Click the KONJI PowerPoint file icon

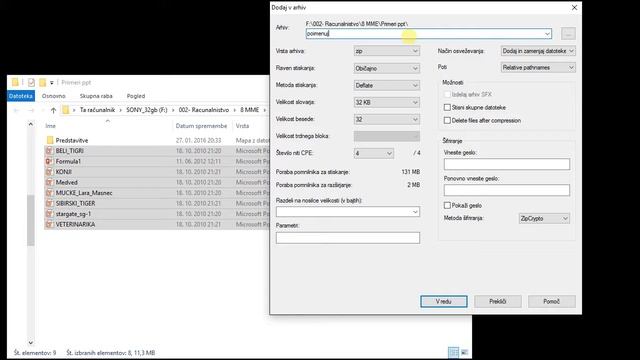[49, 172]
